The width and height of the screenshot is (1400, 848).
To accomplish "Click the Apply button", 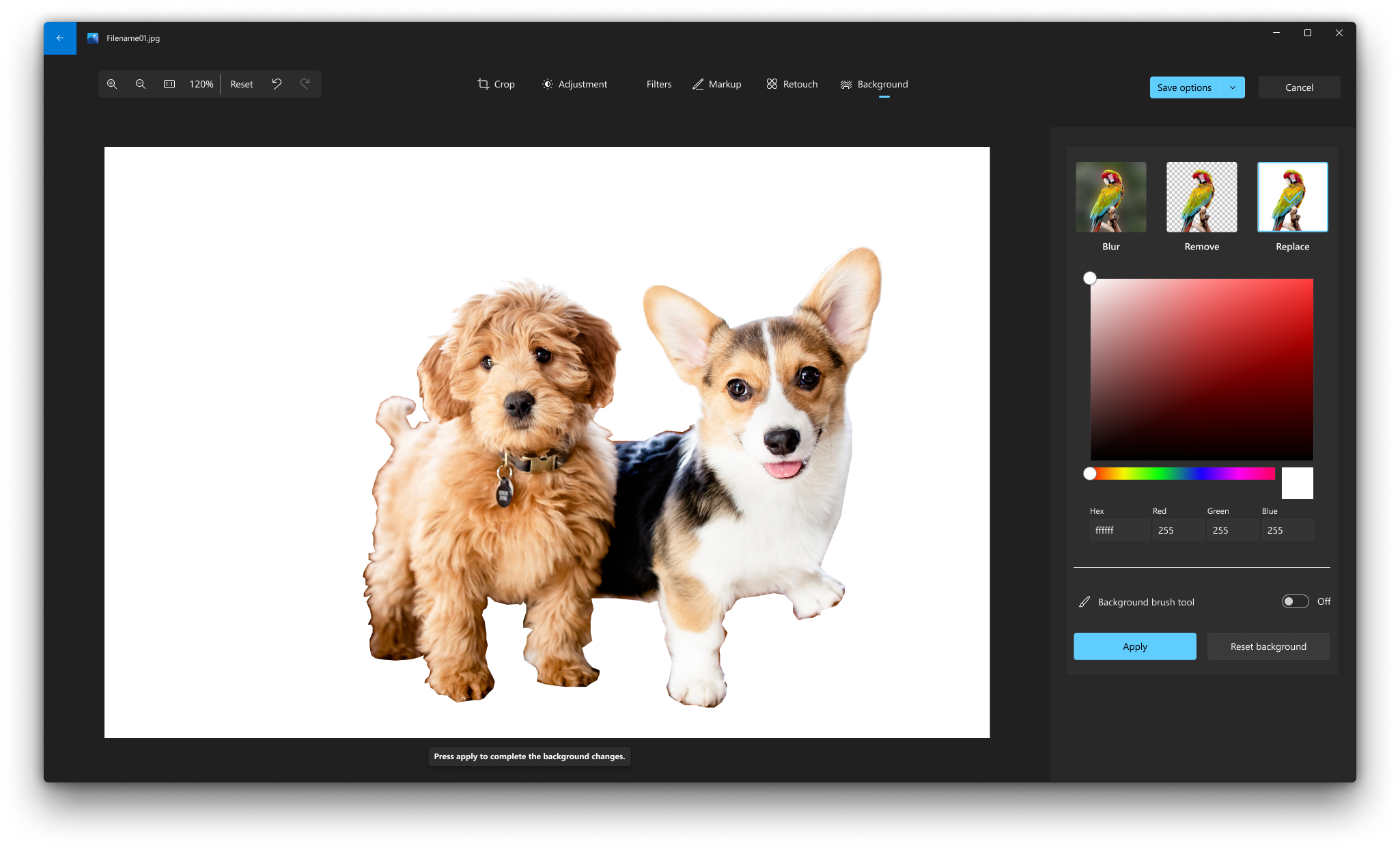I will [1135, 646].
